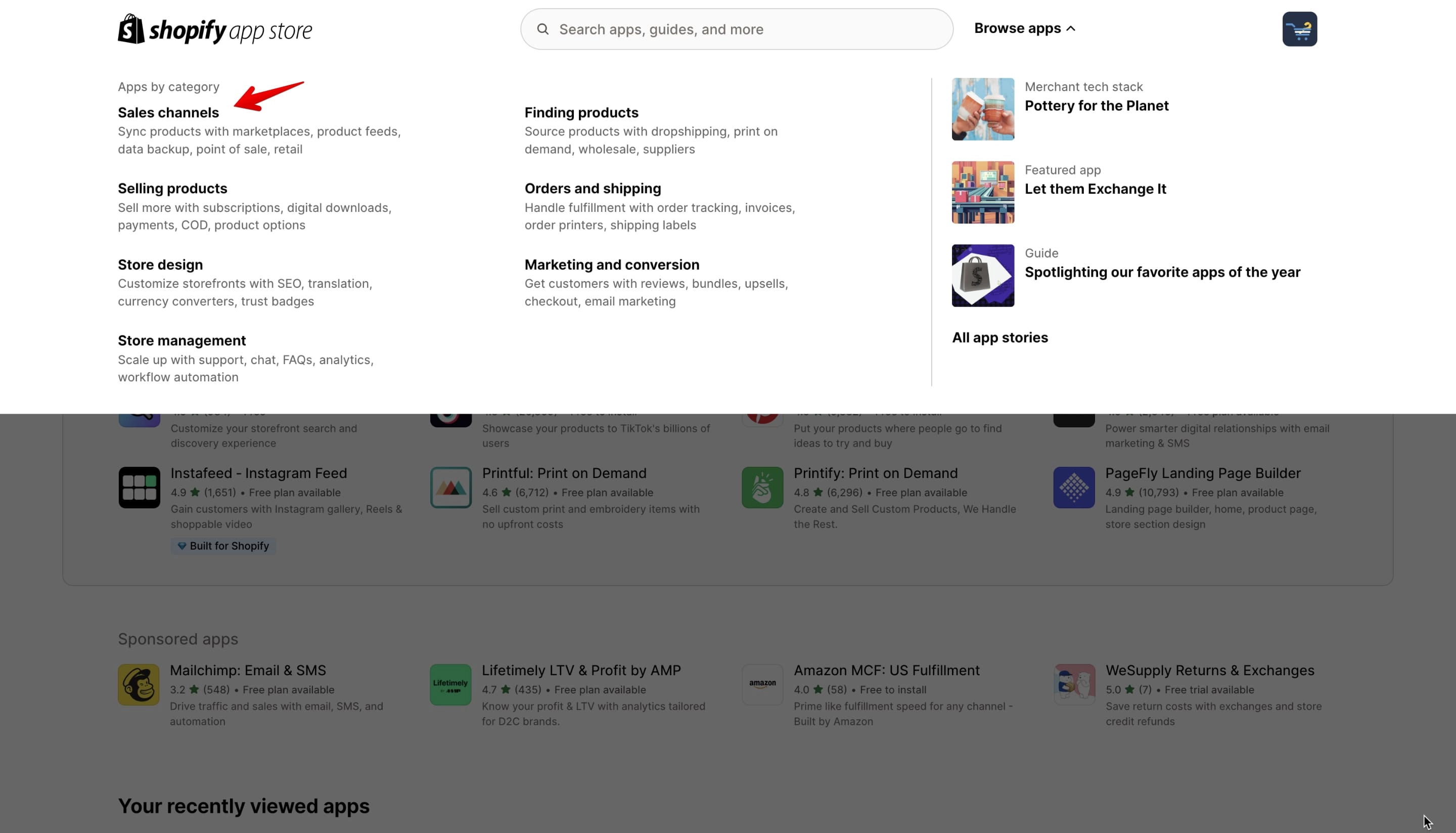Open Instafeed - Instagram Feed app title
This screenshot has width=1456, height=833.
258,473
